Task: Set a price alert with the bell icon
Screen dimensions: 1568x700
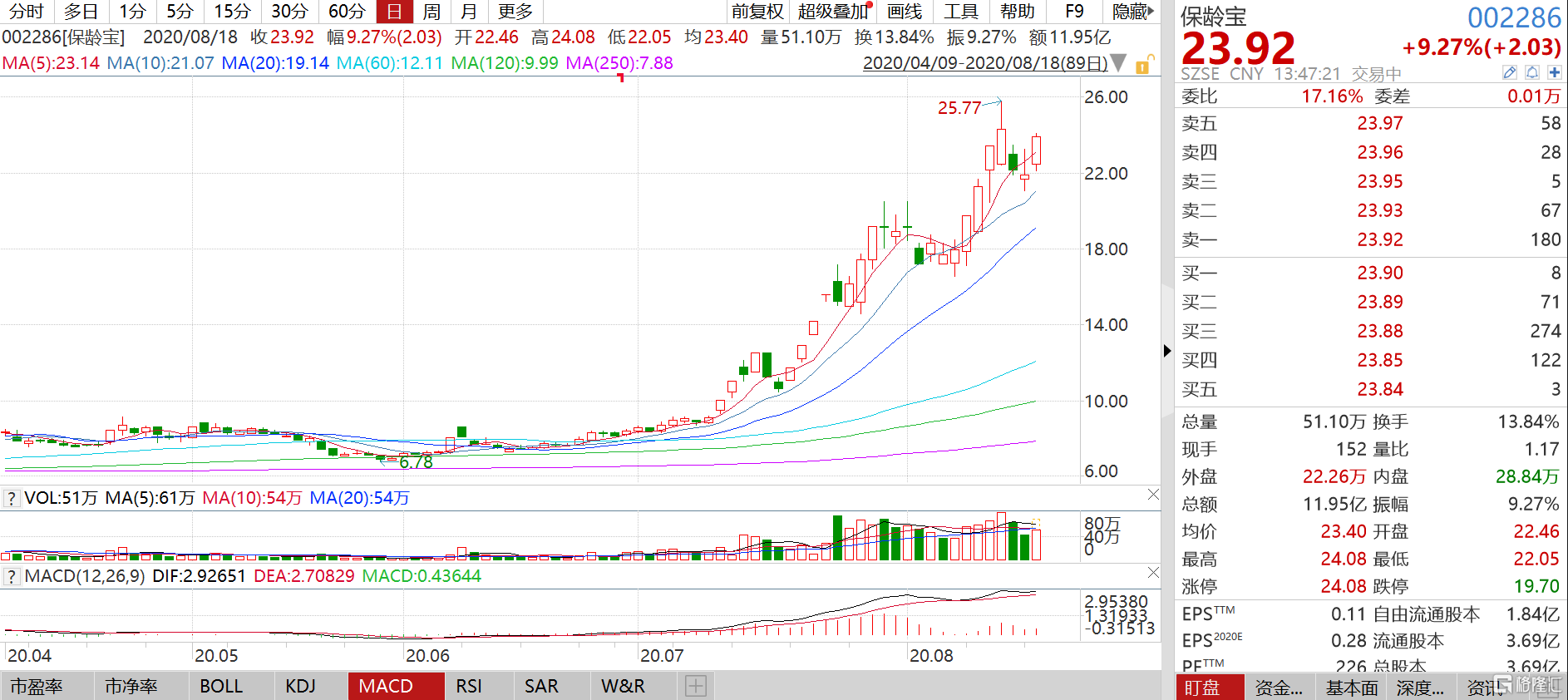Action: (x=1532, y=73)
